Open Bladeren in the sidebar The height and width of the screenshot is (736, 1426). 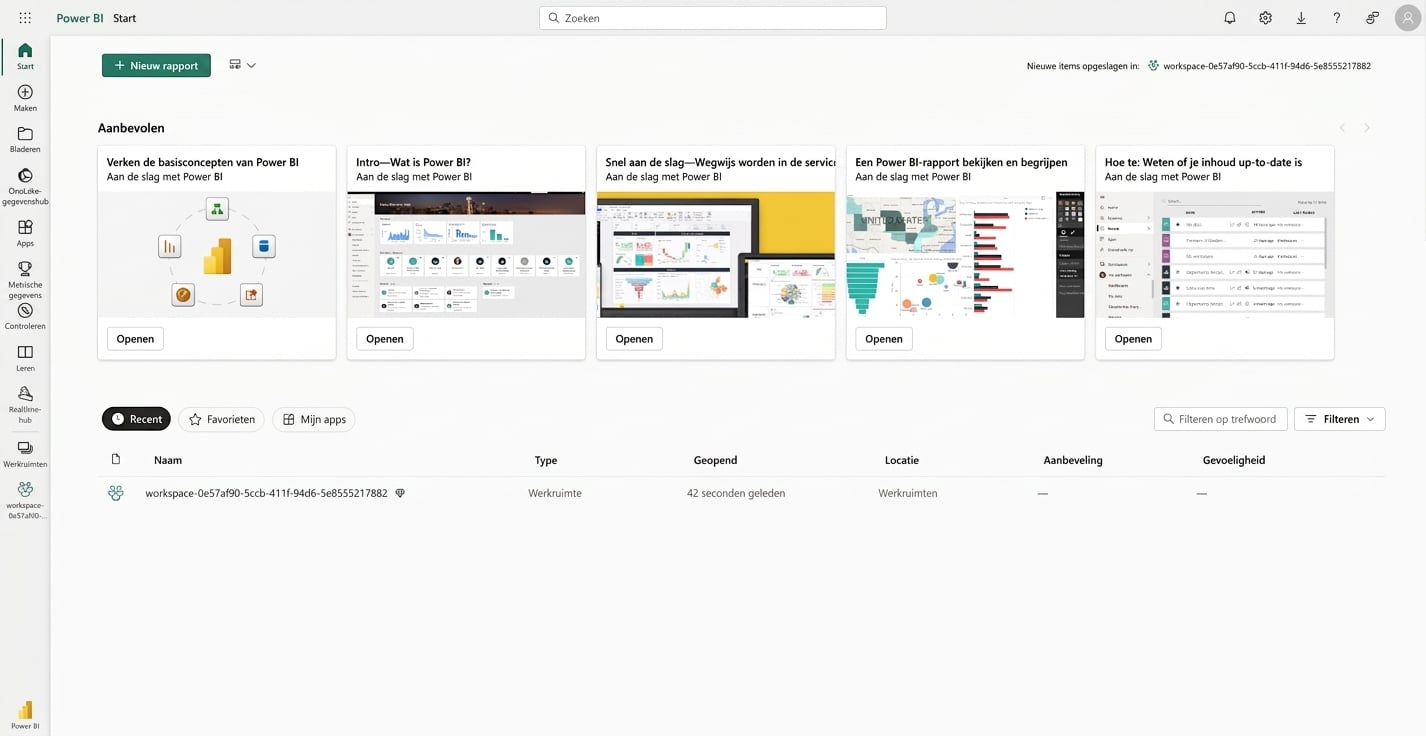(25, 140)
